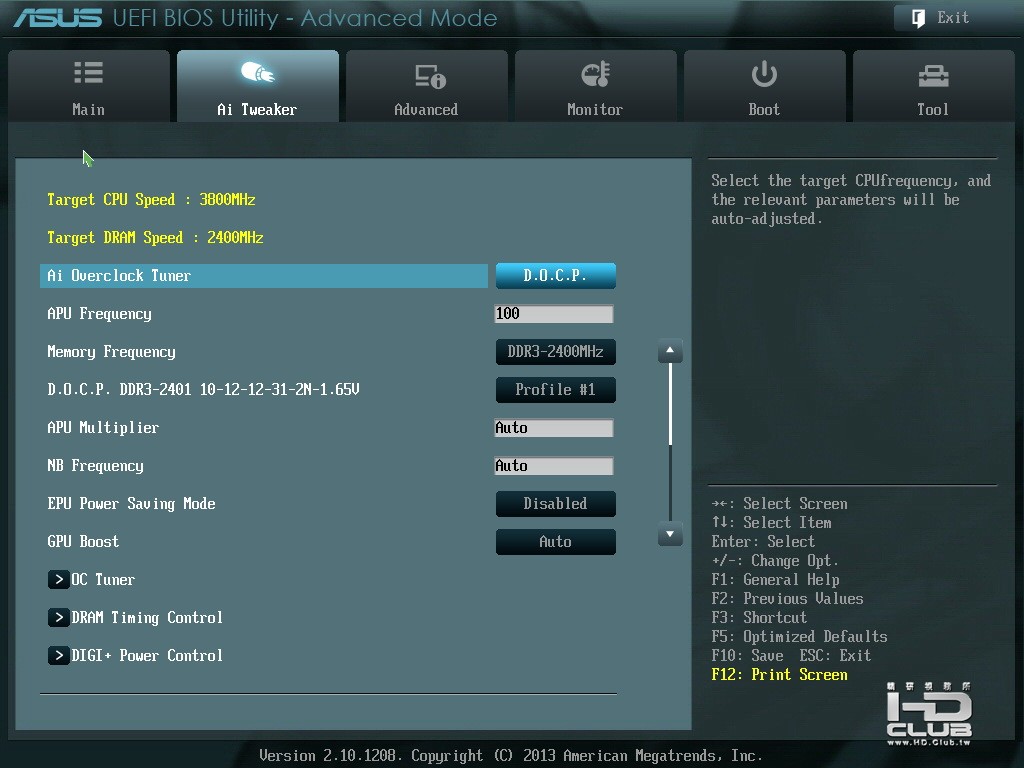Open the Tool tab
The image size is (1024, 768).
point(934,86)
